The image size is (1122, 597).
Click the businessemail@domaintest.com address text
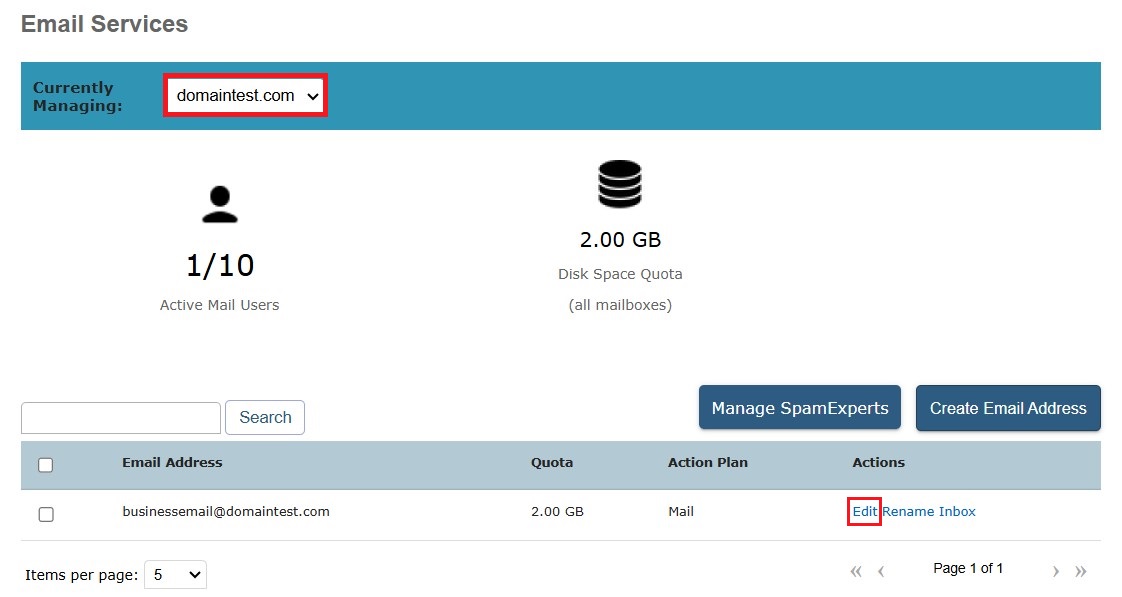click(225, 511)
